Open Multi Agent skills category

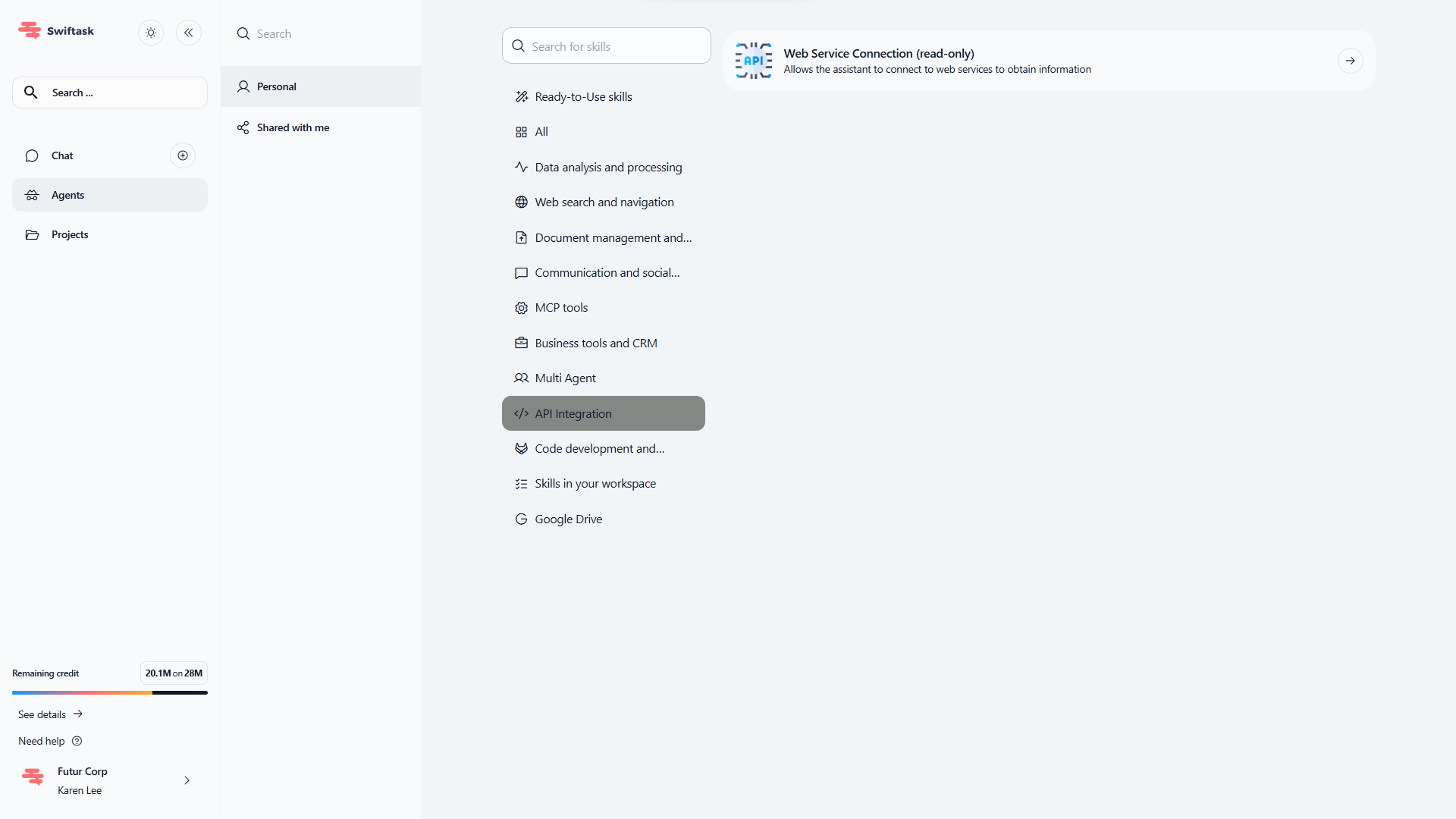(565, 378)
